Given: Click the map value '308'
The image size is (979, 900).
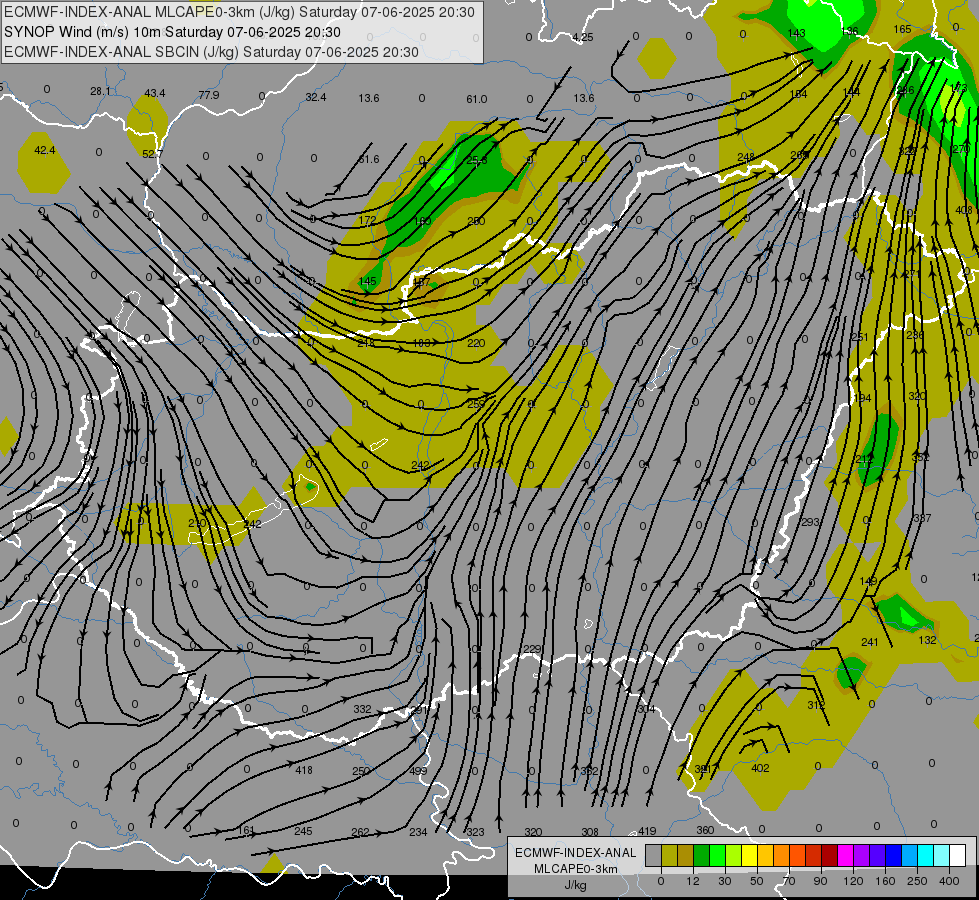Looking at the screenshot, I should tap(590, 832).
